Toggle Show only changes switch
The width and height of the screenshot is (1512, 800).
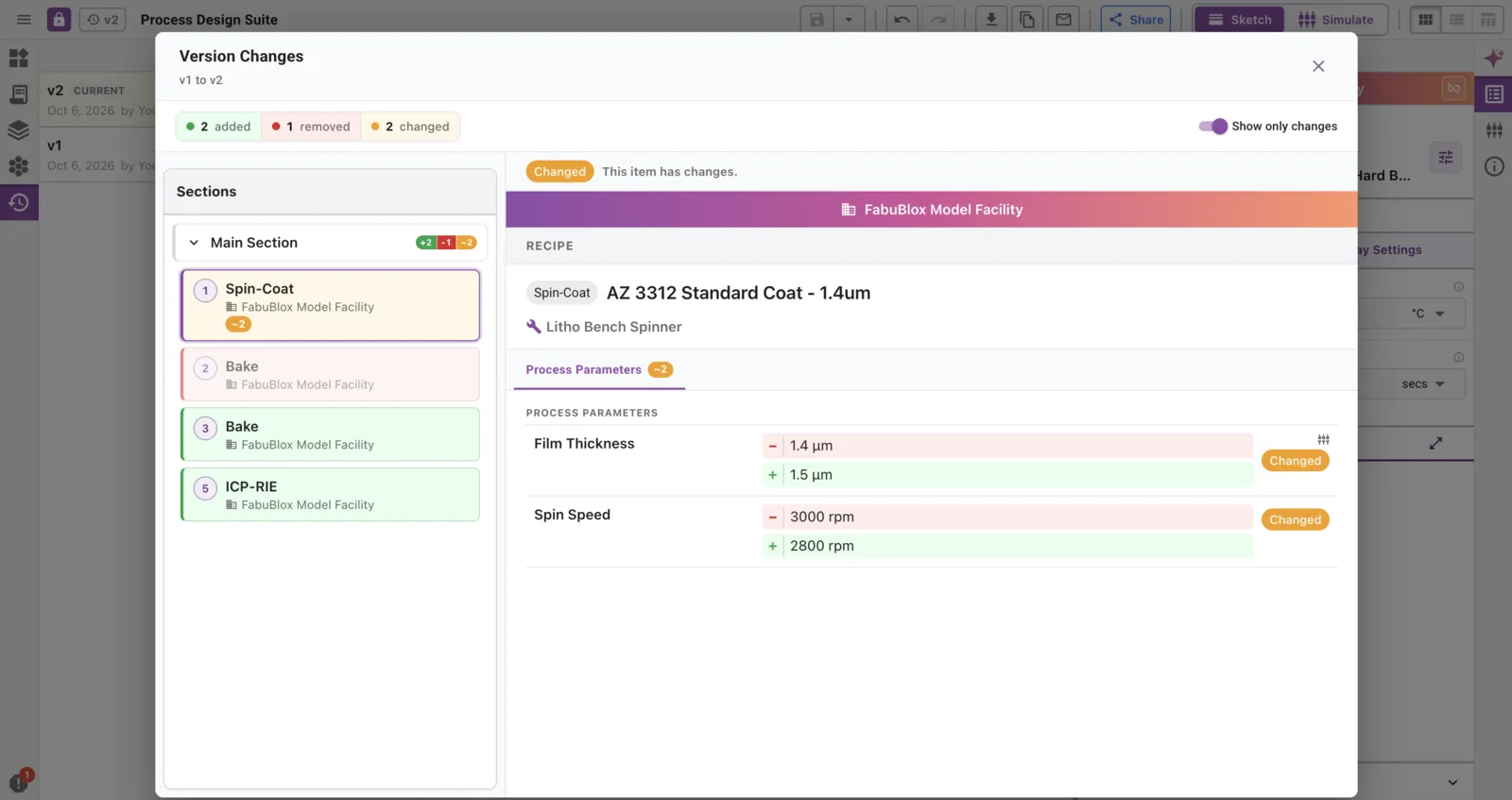(1212, 127)
